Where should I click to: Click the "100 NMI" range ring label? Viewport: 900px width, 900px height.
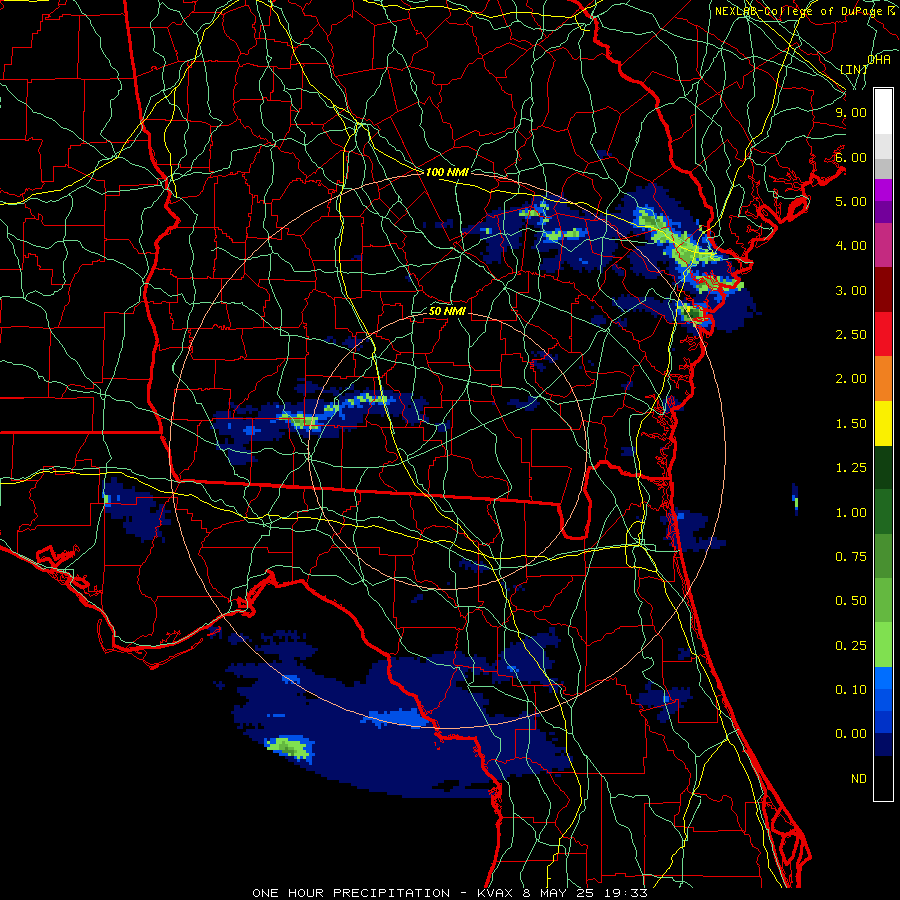pyautogui.click(x=447, y=172)
